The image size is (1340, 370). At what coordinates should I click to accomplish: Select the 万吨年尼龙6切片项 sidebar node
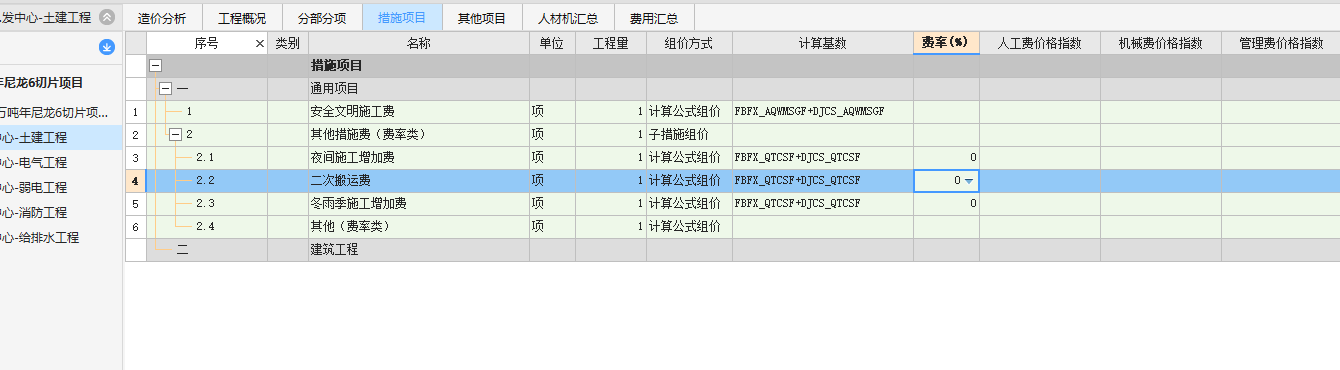(x=61, y=112)
